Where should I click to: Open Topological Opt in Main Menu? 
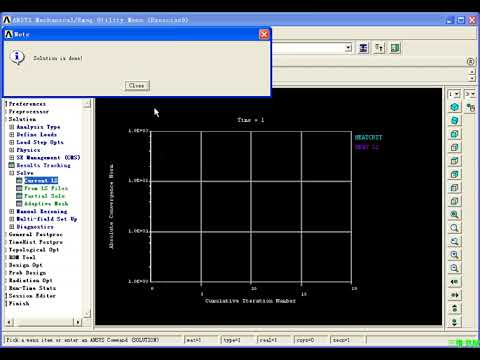click(34, 250)
